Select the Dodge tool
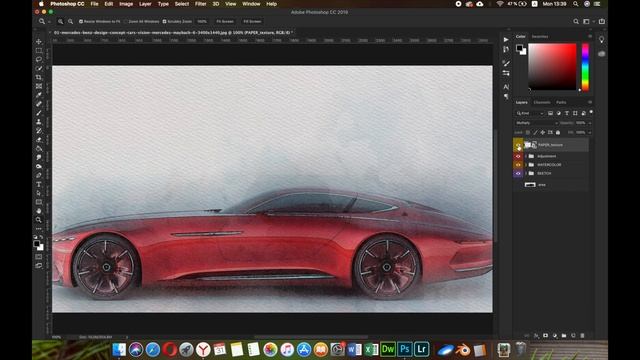640x360 pixels. coord(39,167)
